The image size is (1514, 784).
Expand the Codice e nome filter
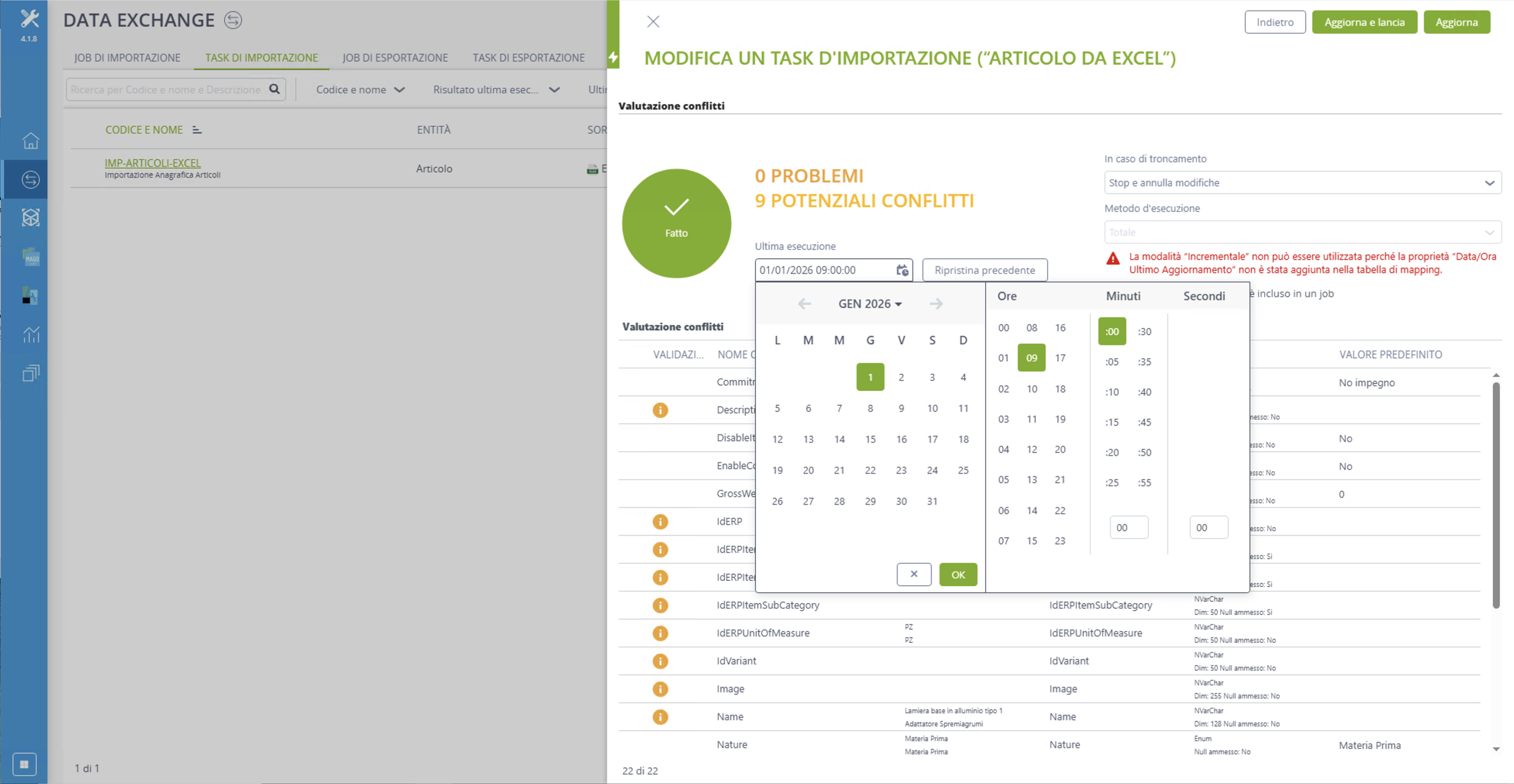pyautogui.click(x=360, y=90)
